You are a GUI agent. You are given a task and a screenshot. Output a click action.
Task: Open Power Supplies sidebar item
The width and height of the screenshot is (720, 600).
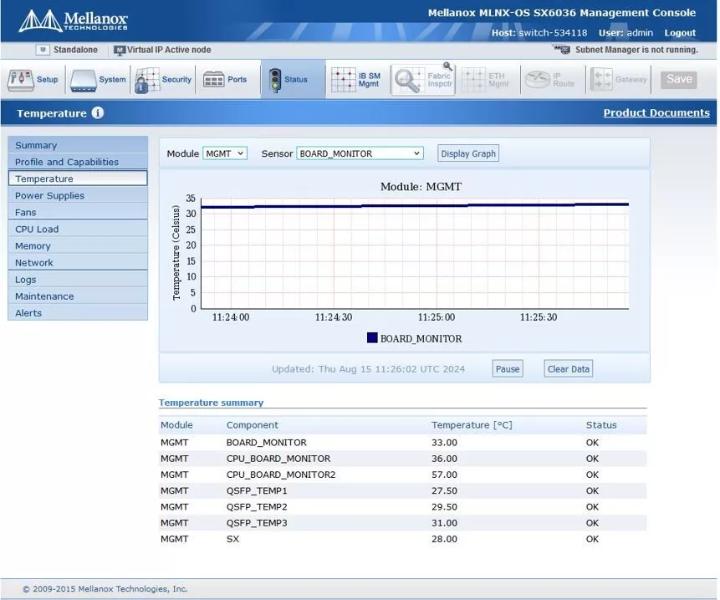pos(78,196)
